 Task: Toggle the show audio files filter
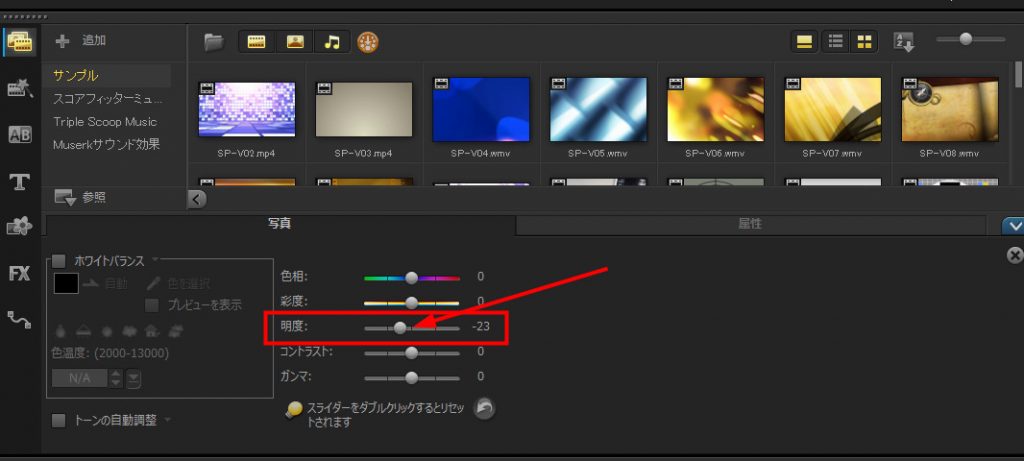(x=333, y=42)
